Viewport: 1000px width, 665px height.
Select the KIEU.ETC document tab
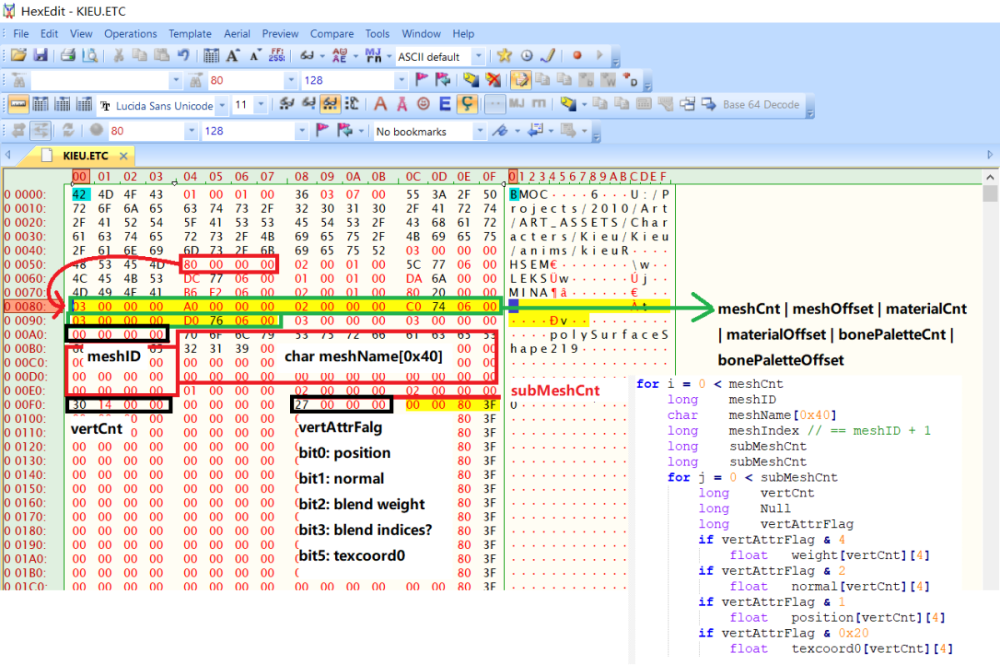coord(85,156)
